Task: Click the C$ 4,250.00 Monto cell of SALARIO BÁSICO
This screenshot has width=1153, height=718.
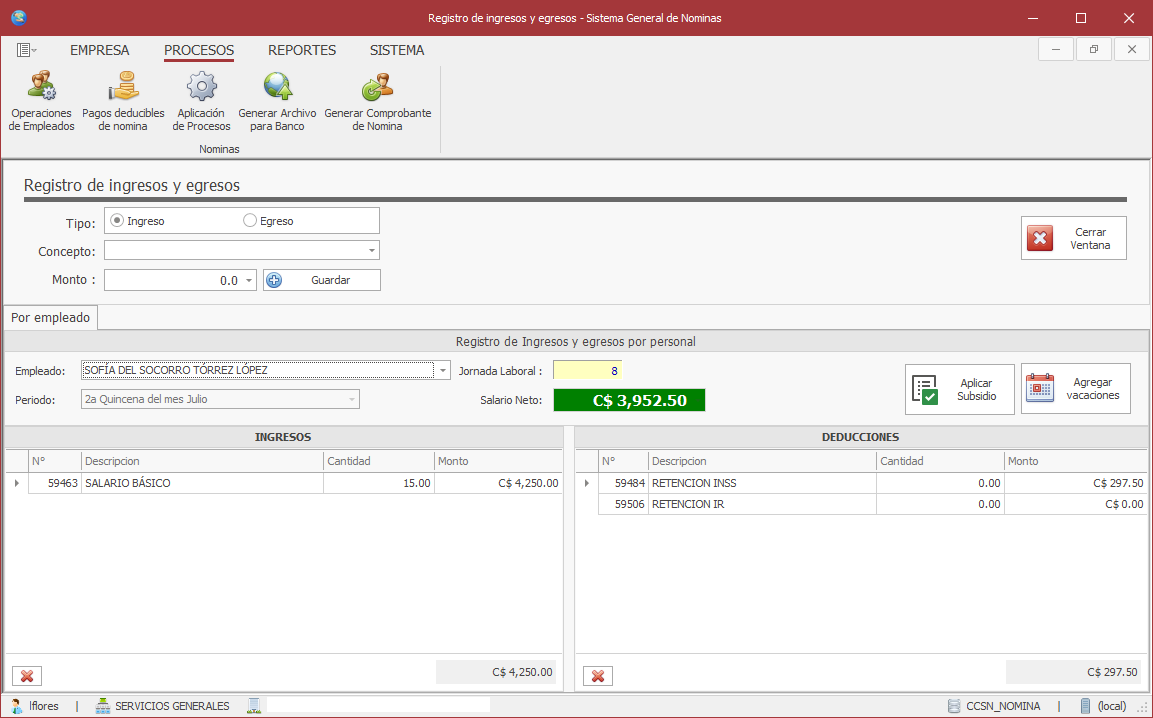Action: point(498,483)
